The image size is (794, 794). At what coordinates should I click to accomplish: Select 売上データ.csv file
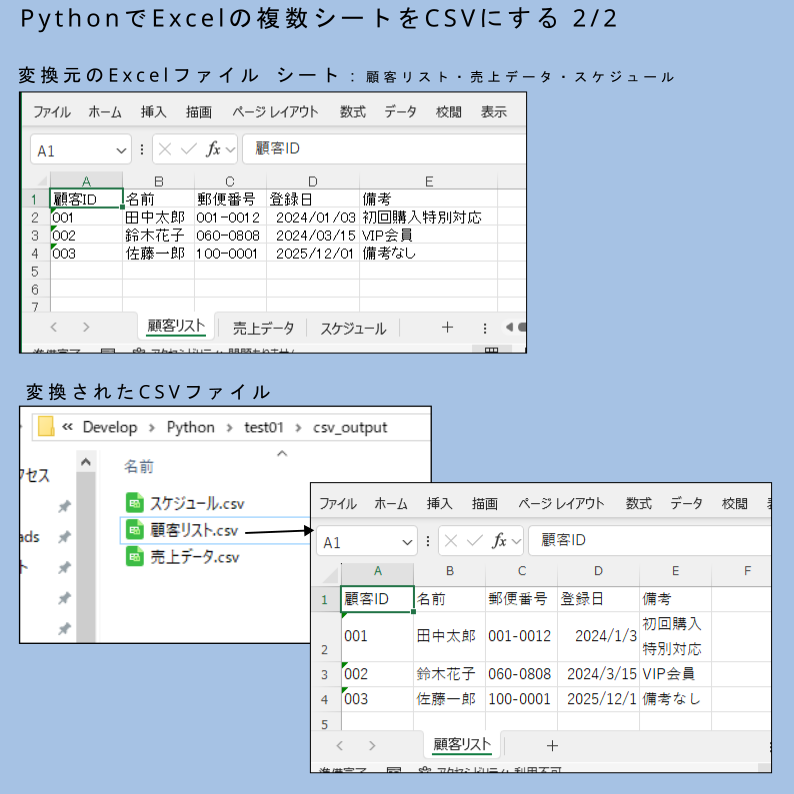(183, 557)
